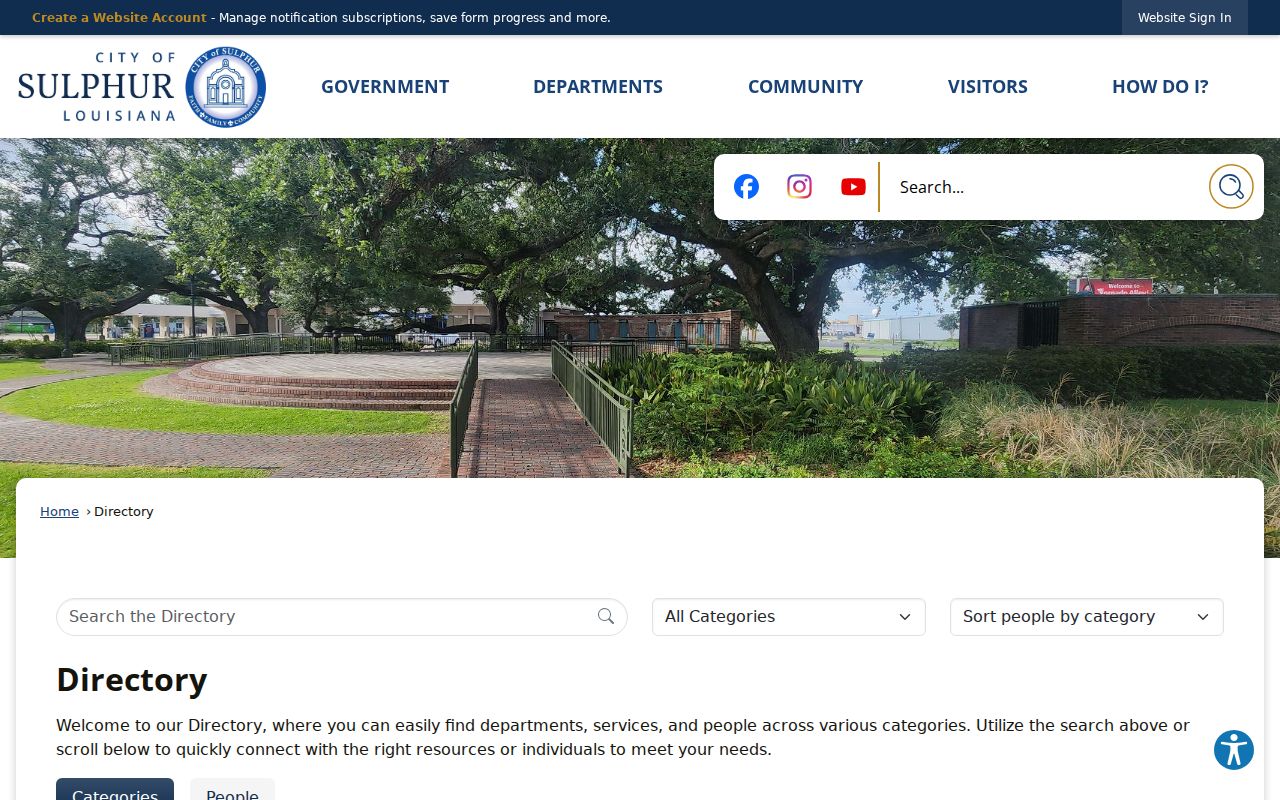This screenshot has width=1280, height=800.
Task: Open the Community menu
Action: 805,87
